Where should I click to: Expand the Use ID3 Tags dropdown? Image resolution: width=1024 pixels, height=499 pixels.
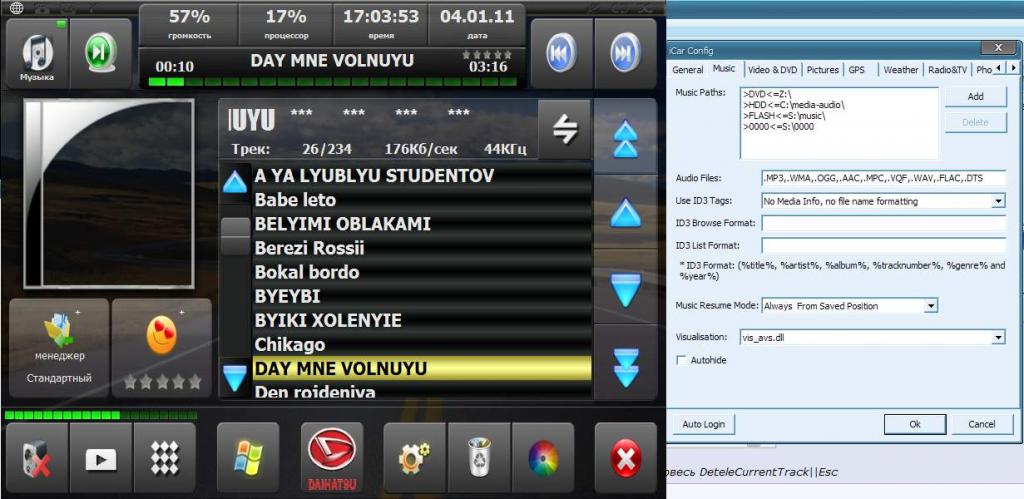[998, 201]
